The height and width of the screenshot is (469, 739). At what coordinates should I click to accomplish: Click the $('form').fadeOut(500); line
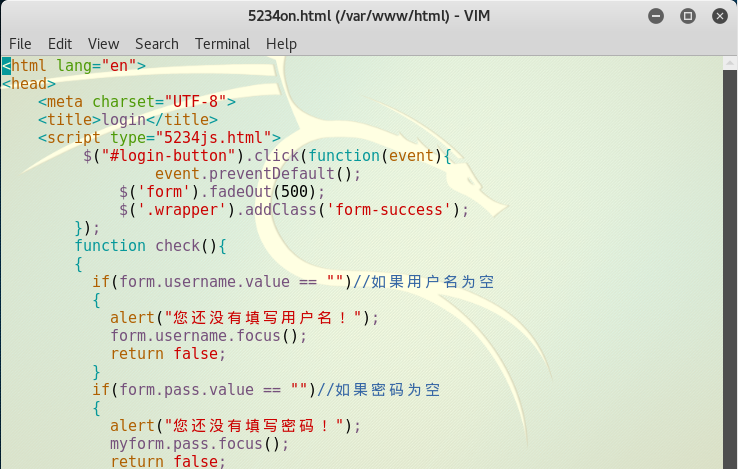click(x=222, y=191)
